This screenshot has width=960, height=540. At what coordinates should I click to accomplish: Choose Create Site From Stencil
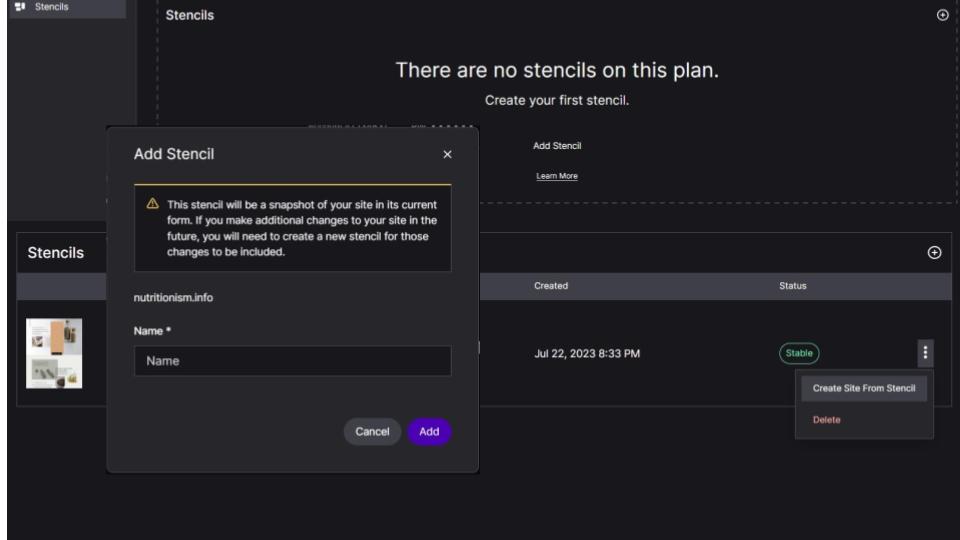coord(864,388)
